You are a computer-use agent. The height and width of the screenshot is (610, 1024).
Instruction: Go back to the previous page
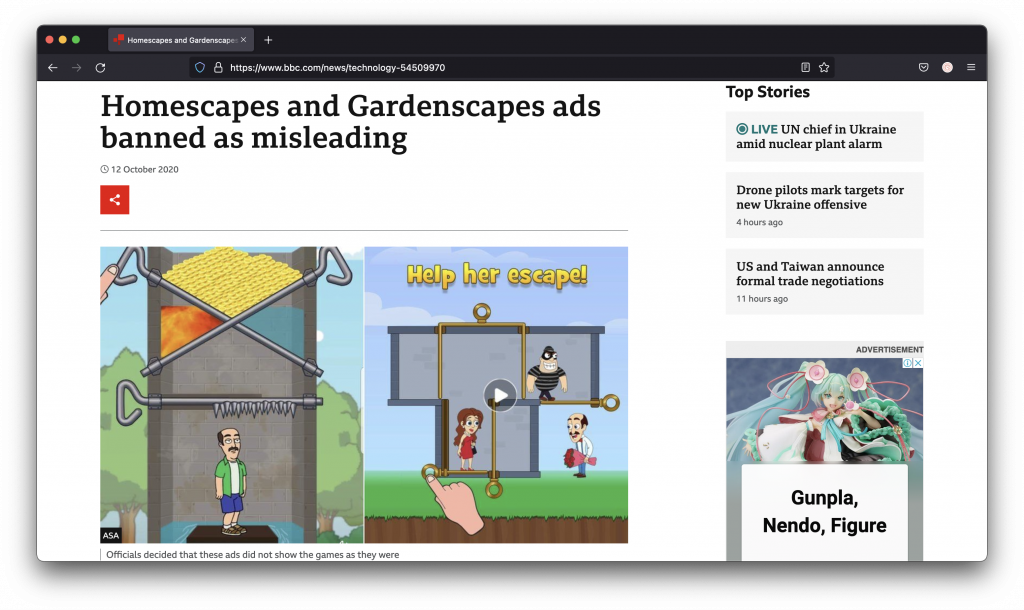click(x=53, y=68)
